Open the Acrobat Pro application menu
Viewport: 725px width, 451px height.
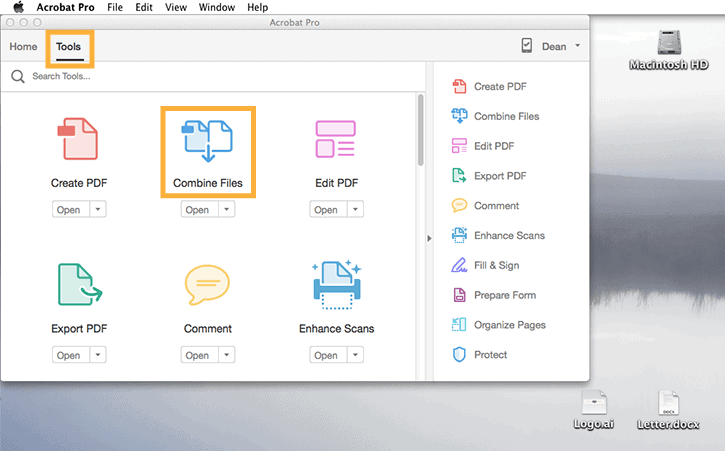[65, 7]
